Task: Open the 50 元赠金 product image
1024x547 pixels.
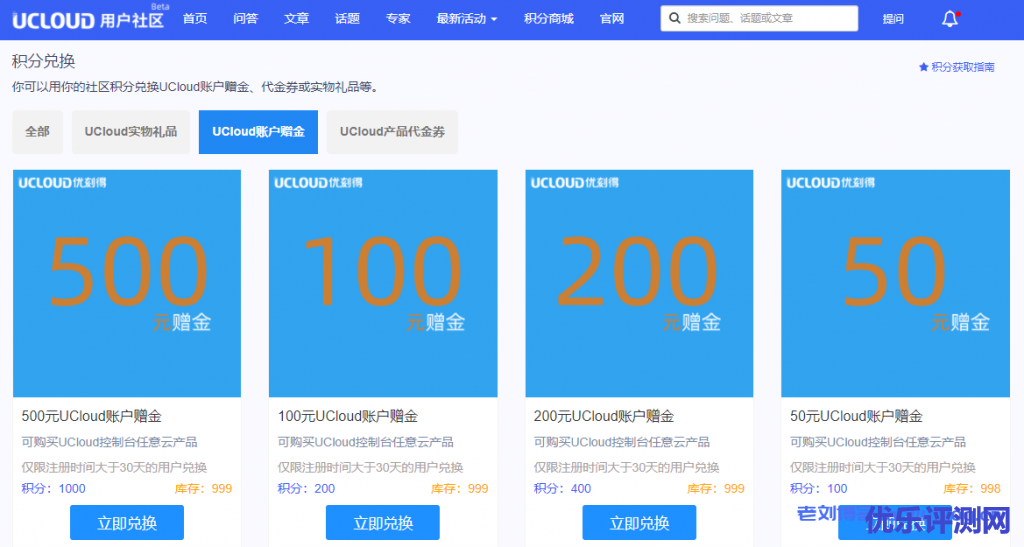Action: click(x=895, y=283)
